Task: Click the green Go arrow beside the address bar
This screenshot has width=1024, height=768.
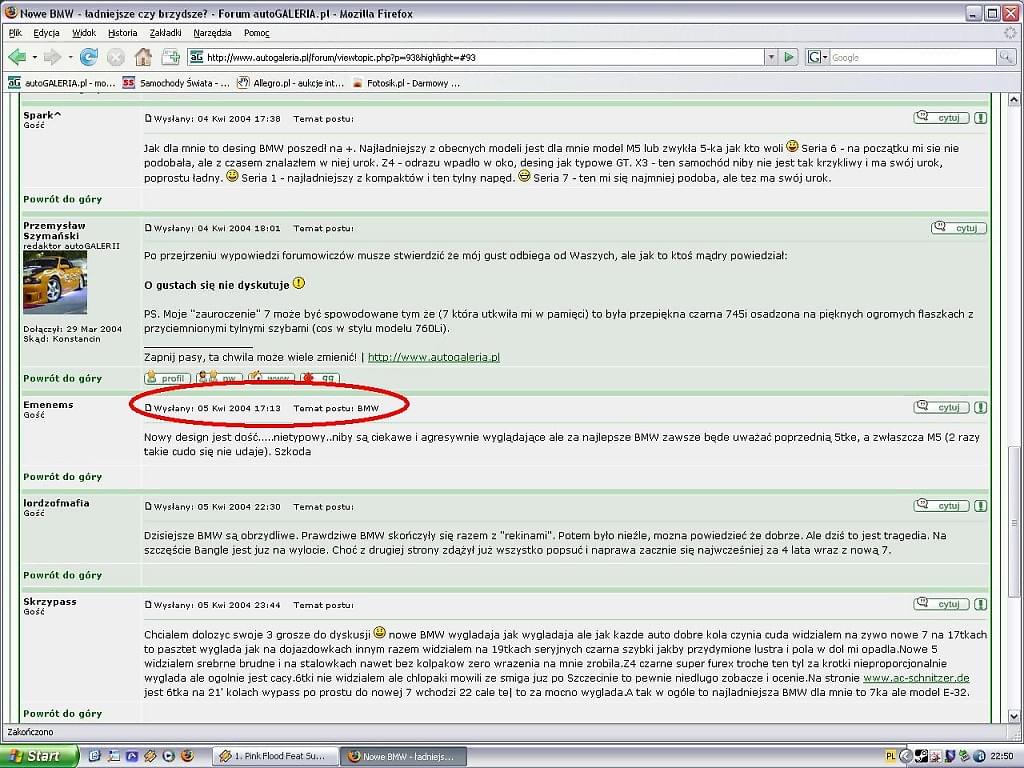Action: click(x=789, y=57)
